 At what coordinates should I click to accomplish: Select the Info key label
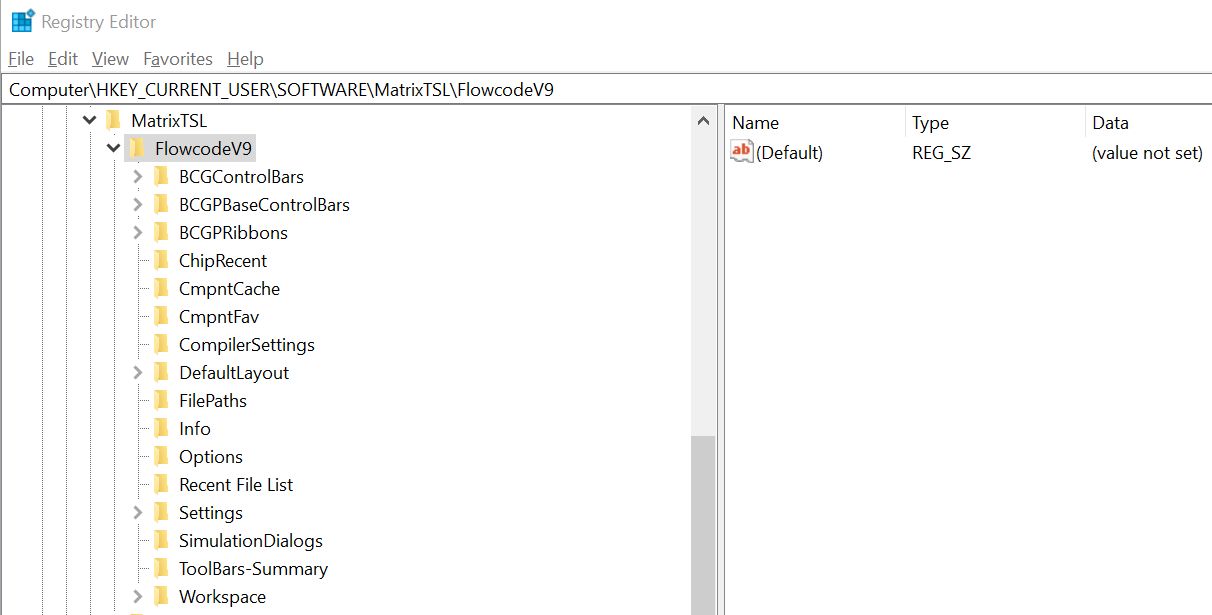coord(195,429)
